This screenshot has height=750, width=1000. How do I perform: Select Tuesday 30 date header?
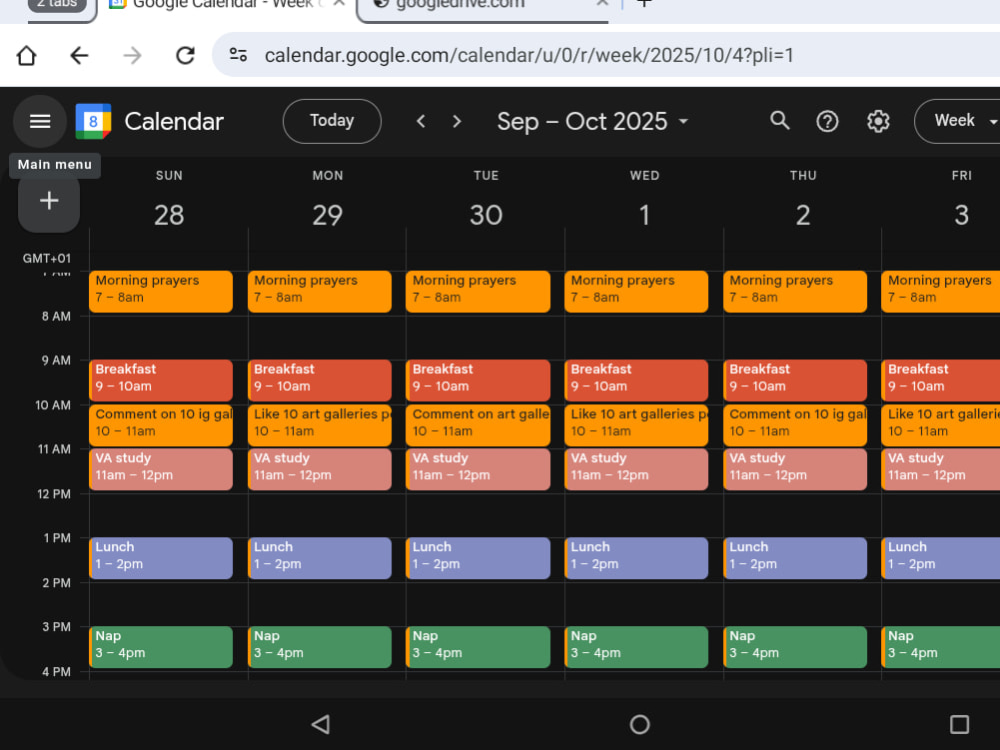tap(486, 215)
